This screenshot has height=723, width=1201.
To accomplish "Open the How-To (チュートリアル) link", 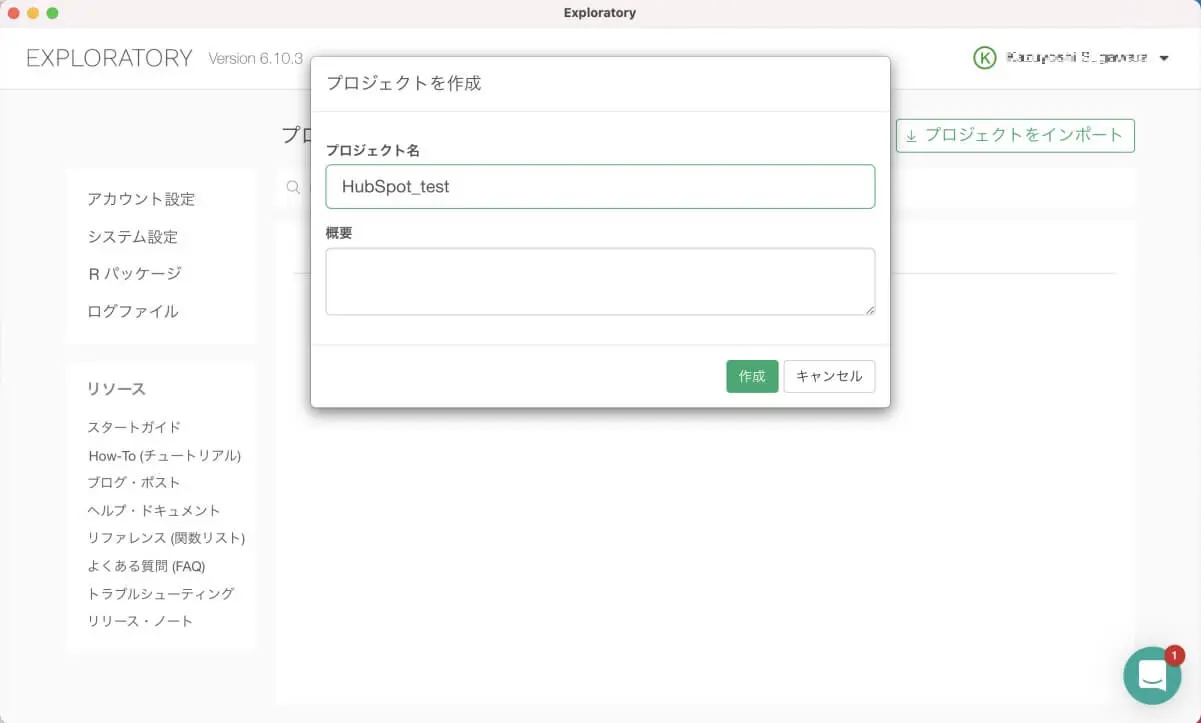I will (165, 456).
